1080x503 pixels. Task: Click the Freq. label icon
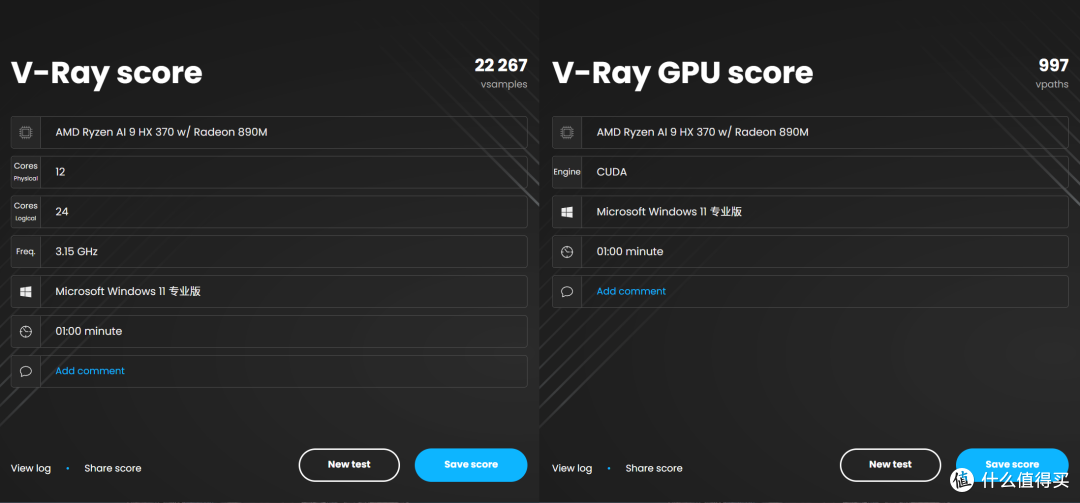(25, 252)
